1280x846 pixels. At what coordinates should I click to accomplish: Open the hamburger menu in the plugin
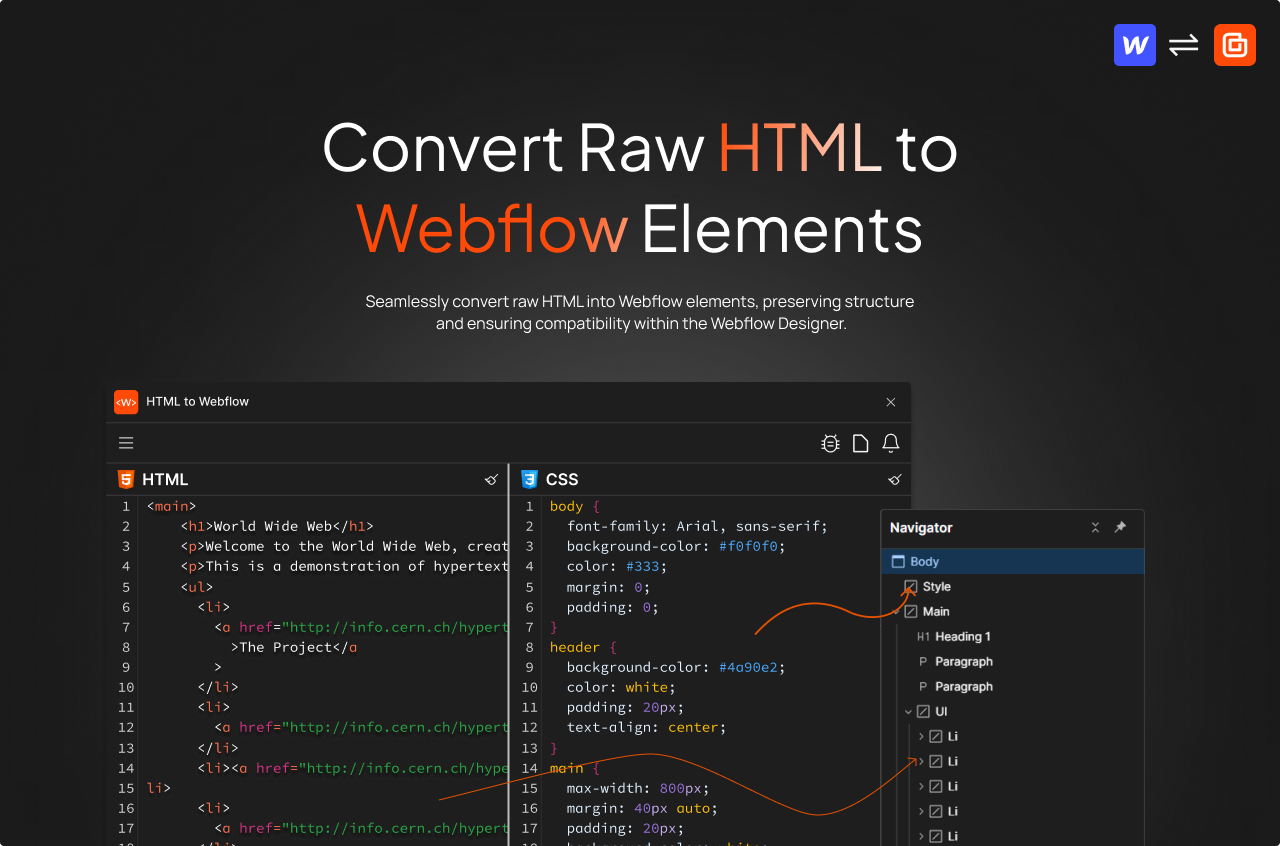pyautogui.click(x=126, y=443)
